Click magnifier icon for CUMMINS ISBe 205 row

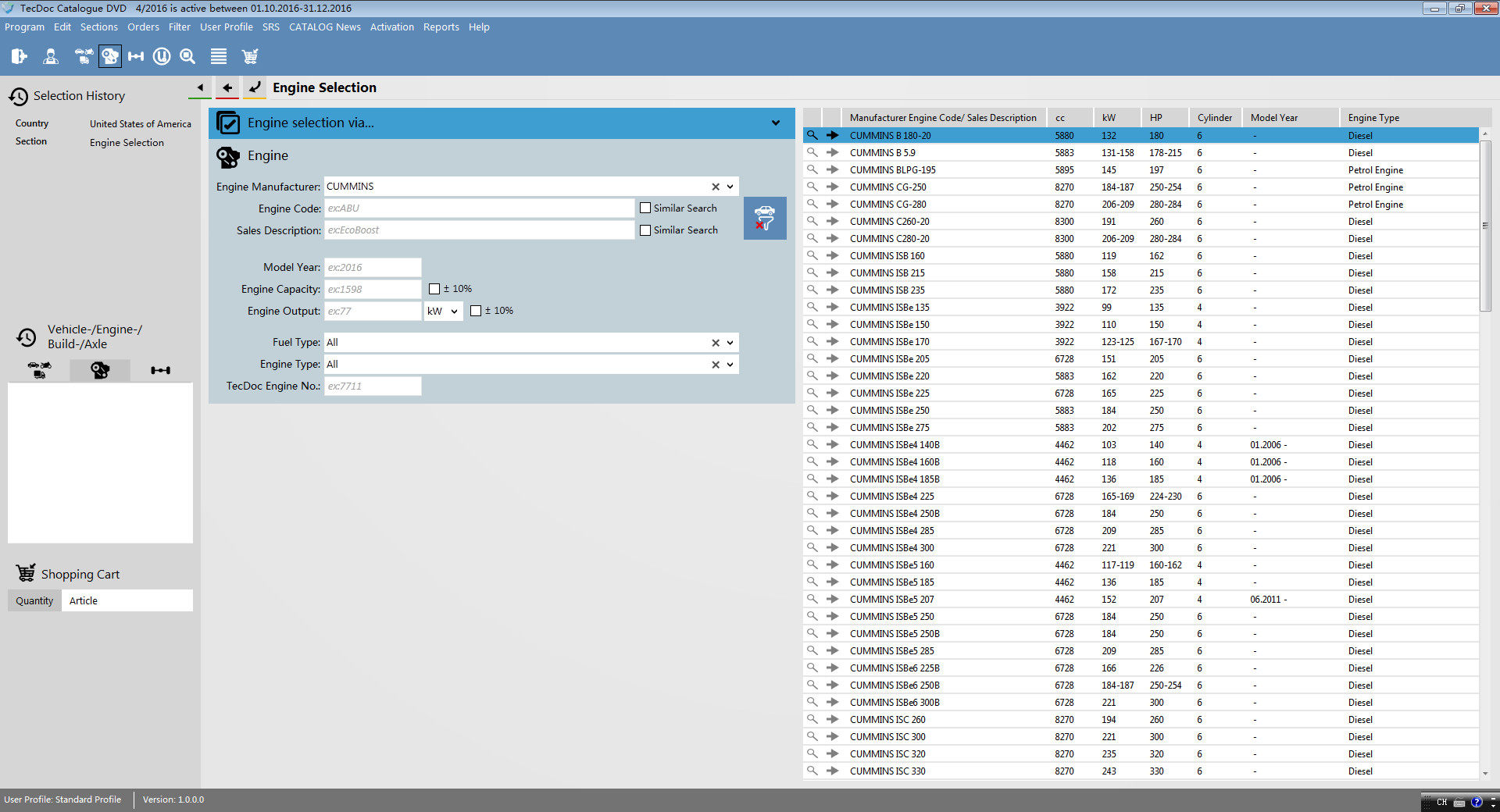pyautogui.click(x=812, y=358)
